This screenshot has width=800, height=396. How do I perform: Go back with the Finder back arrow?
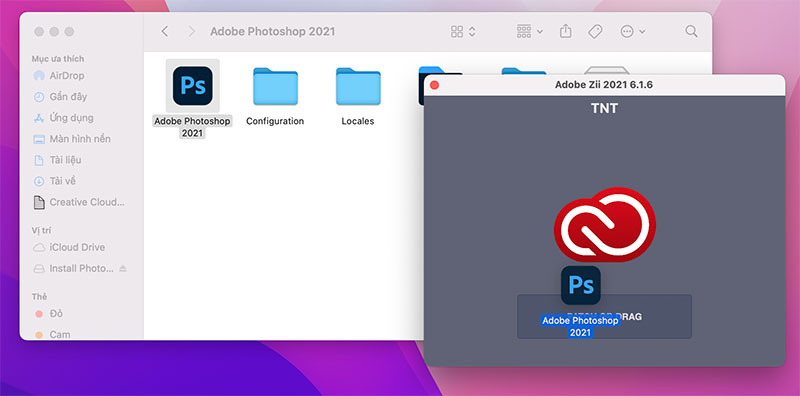point(164,32)
